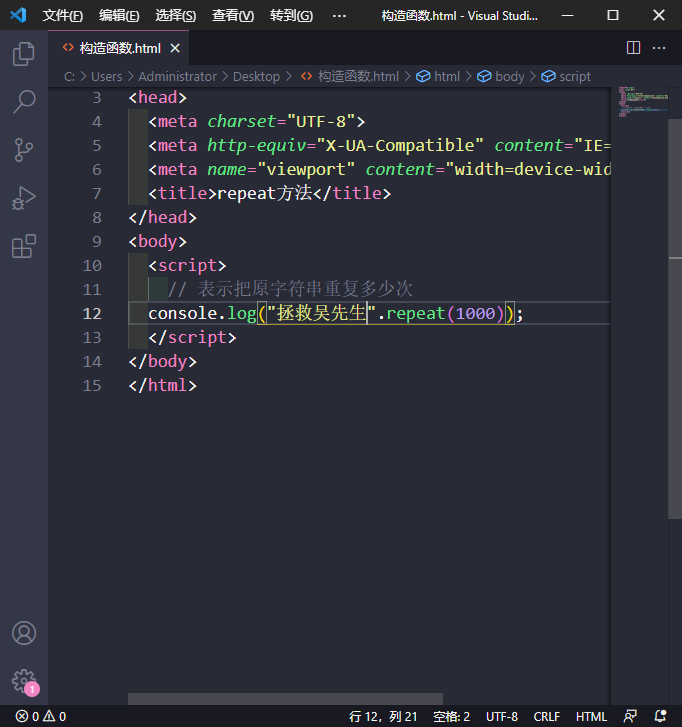Image resolution: width=682 pixels, height=727 pixels.
Task: Click line number 10 in gutter
Action: (92, 266)
